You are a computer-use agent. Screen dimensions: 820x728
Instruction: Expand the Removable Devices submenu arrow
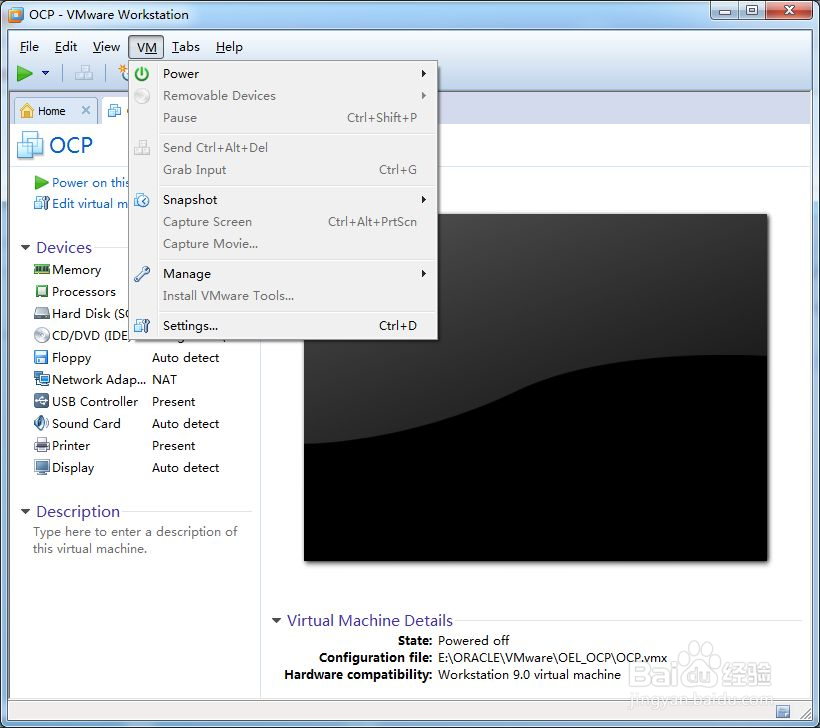424,96
